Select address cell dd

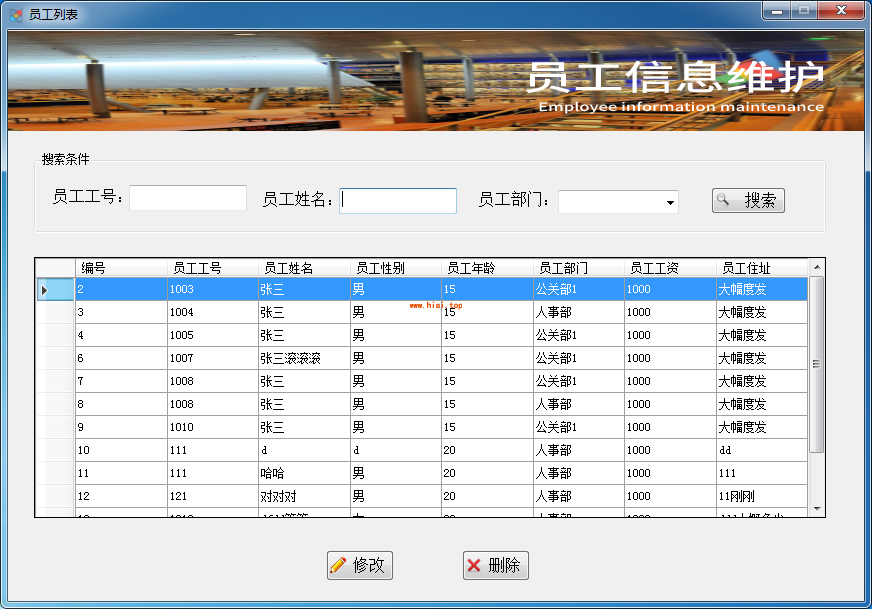point(762,450)
